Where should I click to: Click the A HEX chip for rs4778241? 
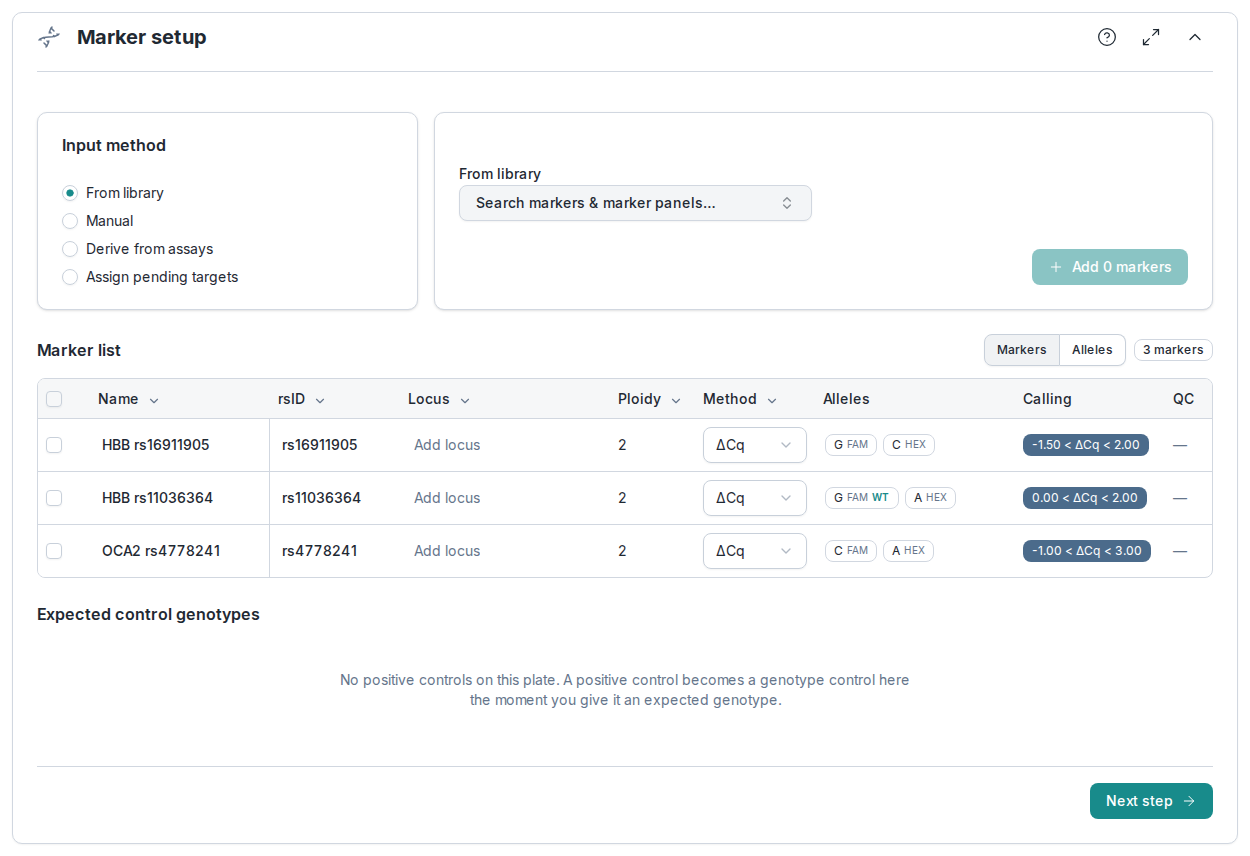pyautogui.click(x=908, y=551)
